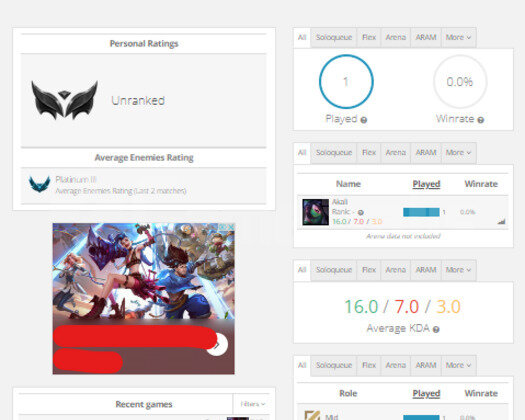525x420 pixels.
Task: Click the help icon beside the Winrate circle label
Action: point(480,120)
